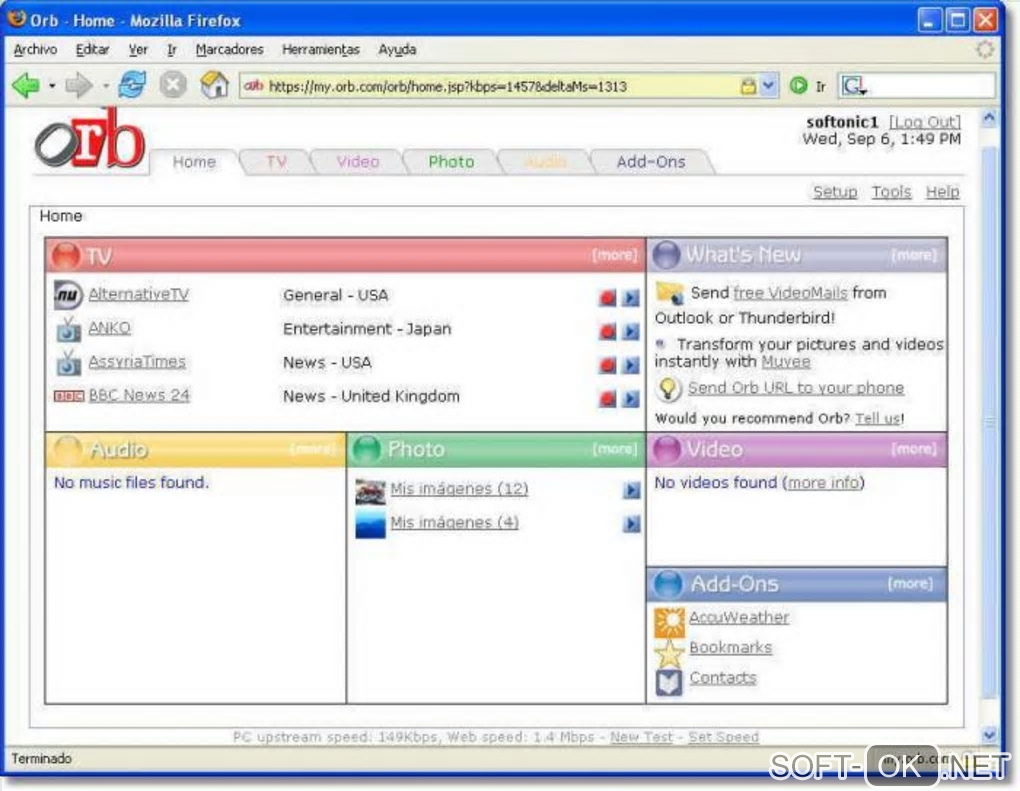
Task: Click the padlock icon in address bar
Action: pyautogui.click(x=748, y=86)
